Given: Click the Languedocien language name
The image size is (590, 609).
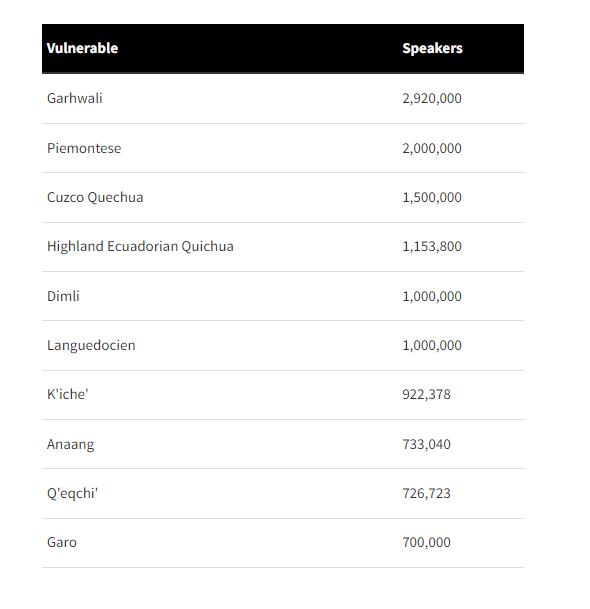Looking at the screenshot, I should [x=91, y=345].
